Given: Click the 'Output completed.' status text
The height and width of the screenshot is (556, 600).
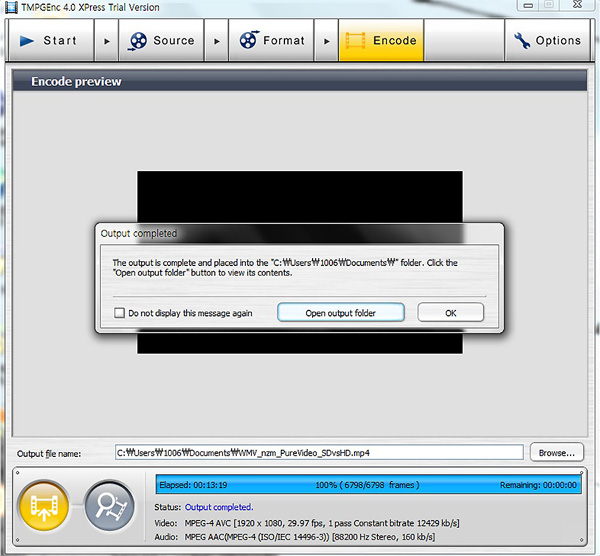Looking at the screenshot, I should (219, 507).
